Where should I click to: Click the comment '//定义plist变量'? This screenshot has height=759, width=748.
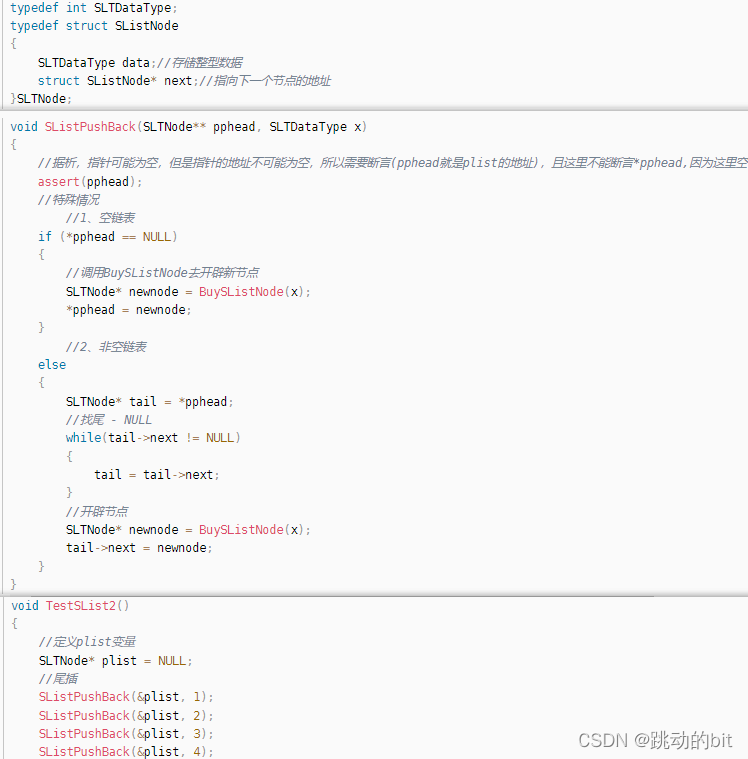(87, 642)
